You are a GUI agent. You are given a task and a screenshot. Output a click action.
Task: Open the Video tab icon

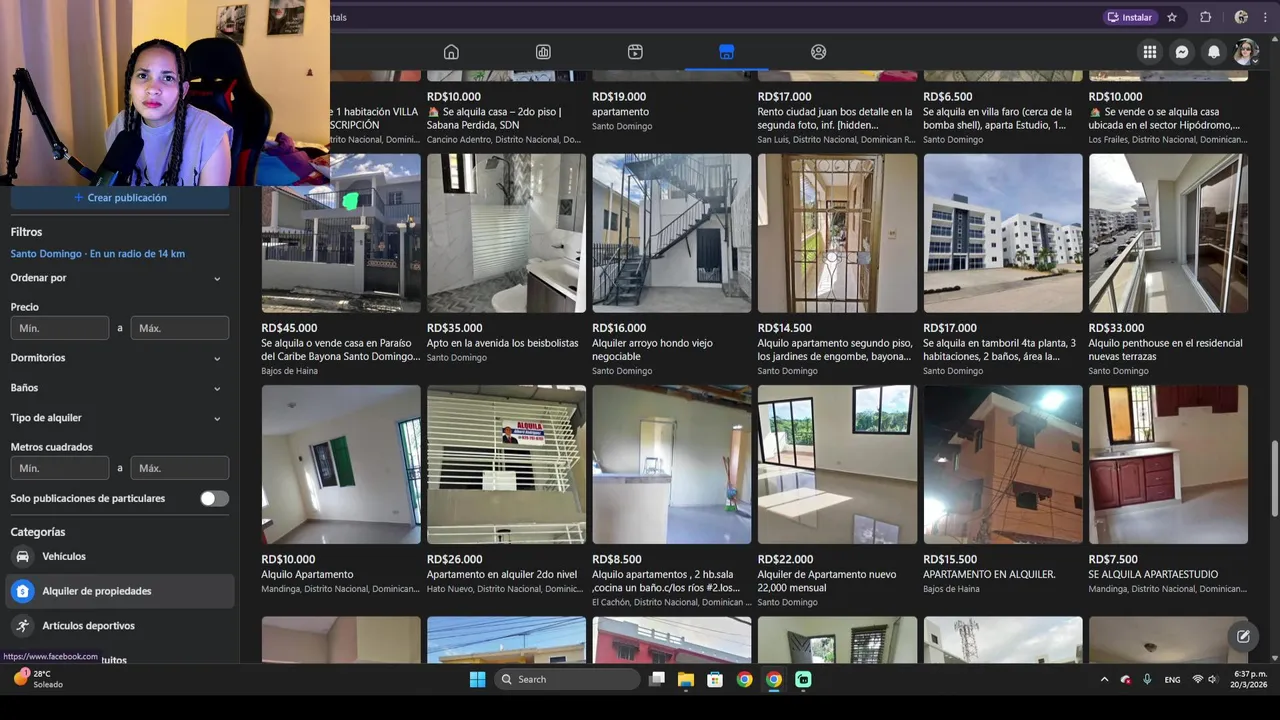pyautogui.click(x=635, y=52)
